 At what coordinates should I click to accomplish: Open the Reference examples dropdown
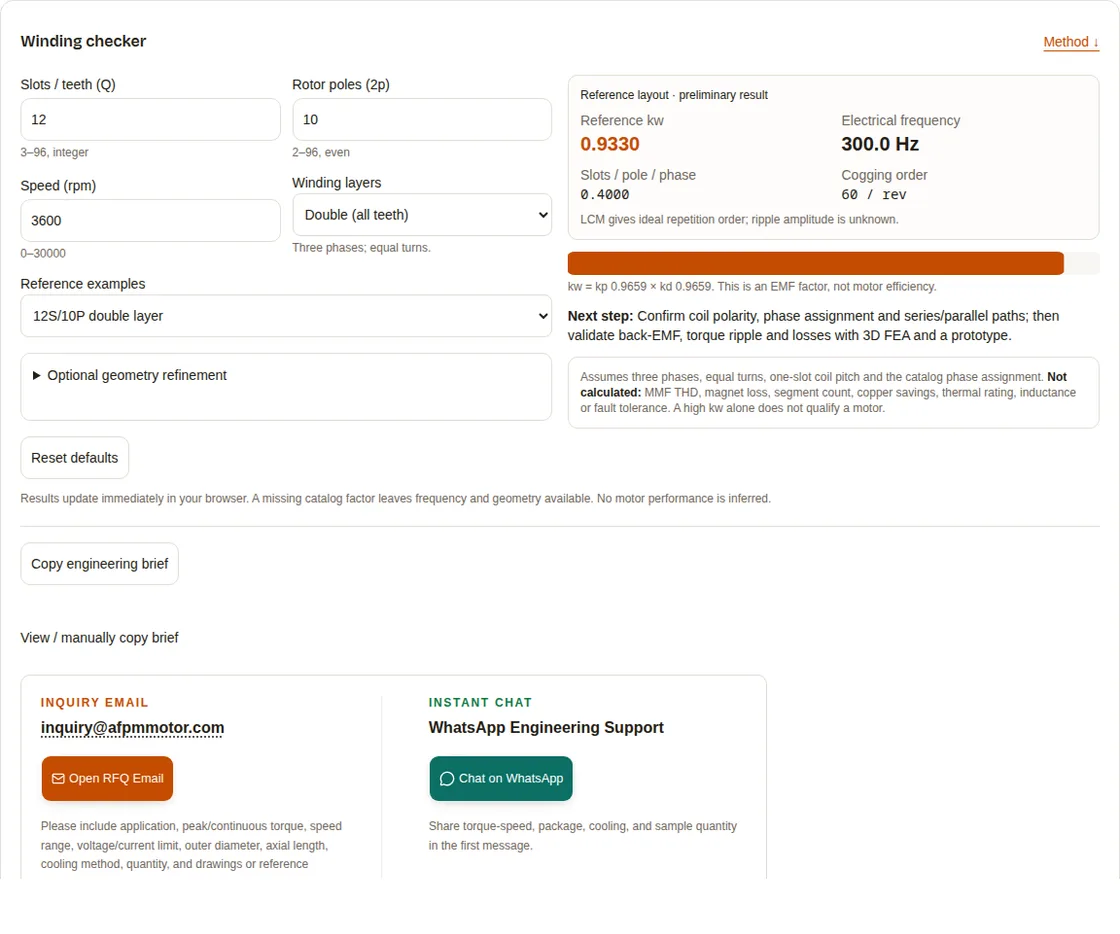point(286,316)
